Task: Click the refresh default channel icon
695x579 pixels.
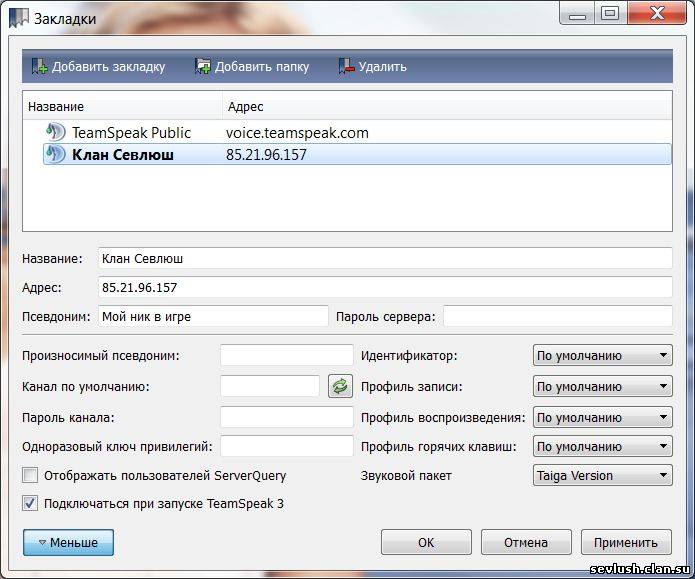Action: coord(340,386)
